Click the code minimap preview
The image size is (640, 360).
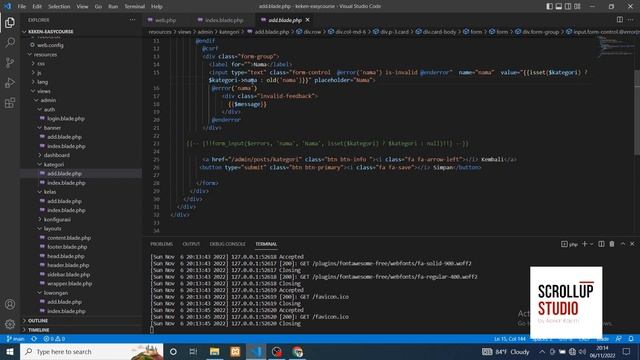pos(616,47)
